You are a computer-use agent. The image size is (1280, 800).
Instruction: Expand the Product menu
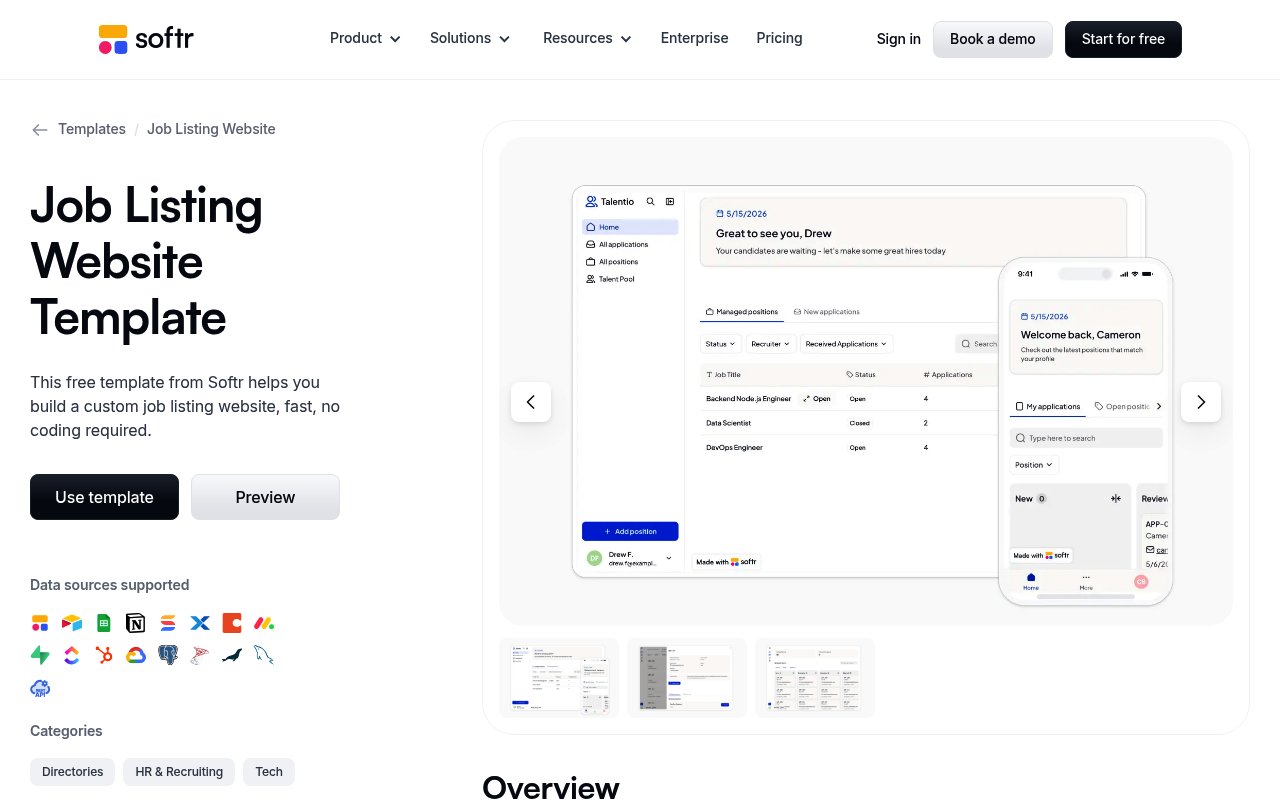tap(365, 38)
